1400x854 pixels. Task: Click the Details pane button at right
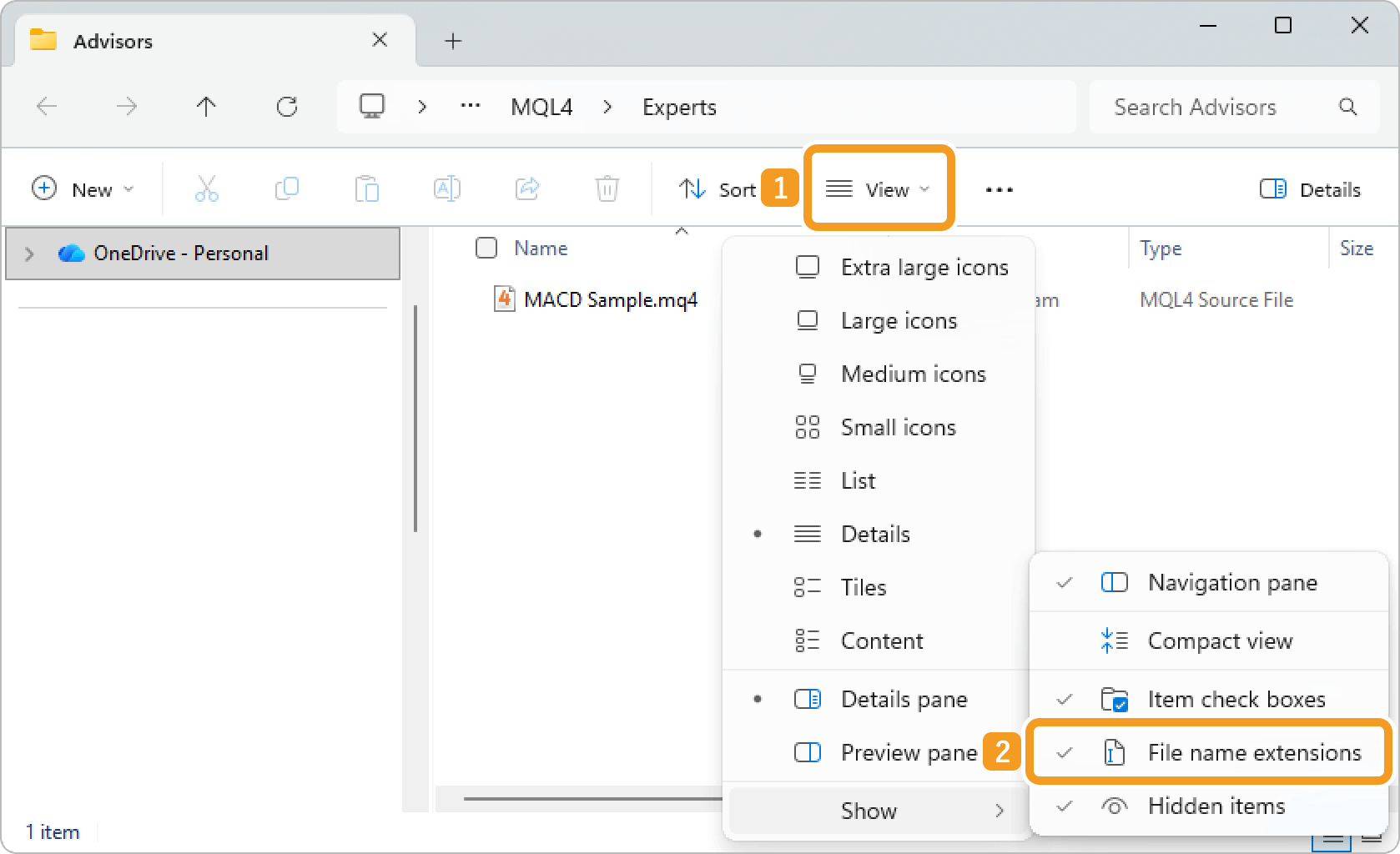pos(1310,189)
